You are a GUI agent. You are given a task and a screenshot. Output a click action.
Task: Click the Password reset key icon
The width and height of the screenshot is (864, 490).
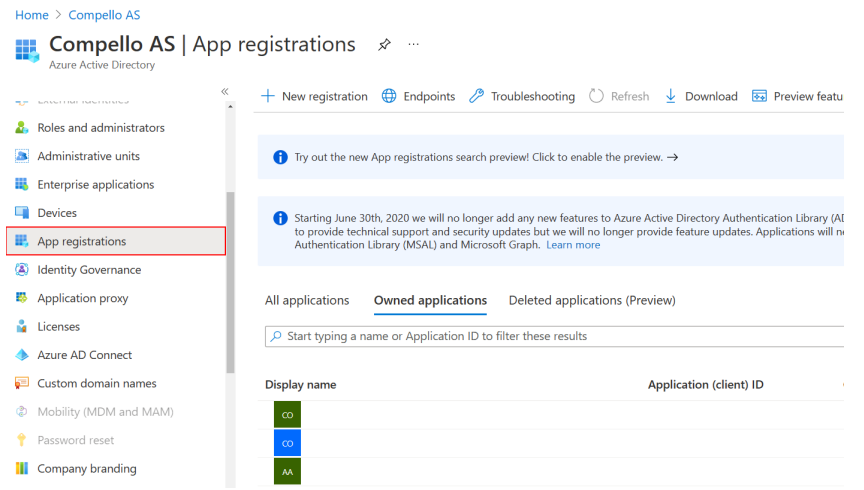pyautogui.click(x=21, y=440)
